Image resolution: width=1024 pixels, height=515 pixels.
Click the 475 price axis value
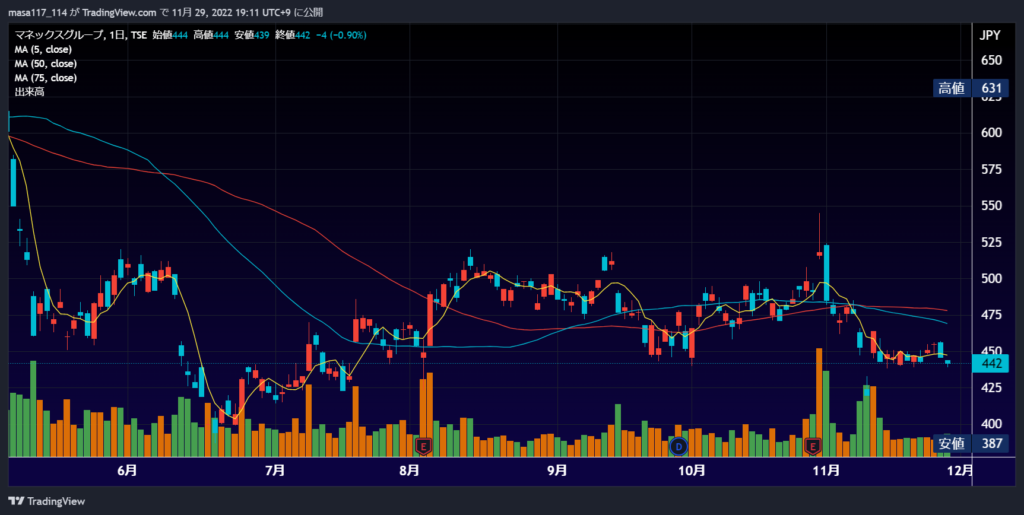click(991, 315)
